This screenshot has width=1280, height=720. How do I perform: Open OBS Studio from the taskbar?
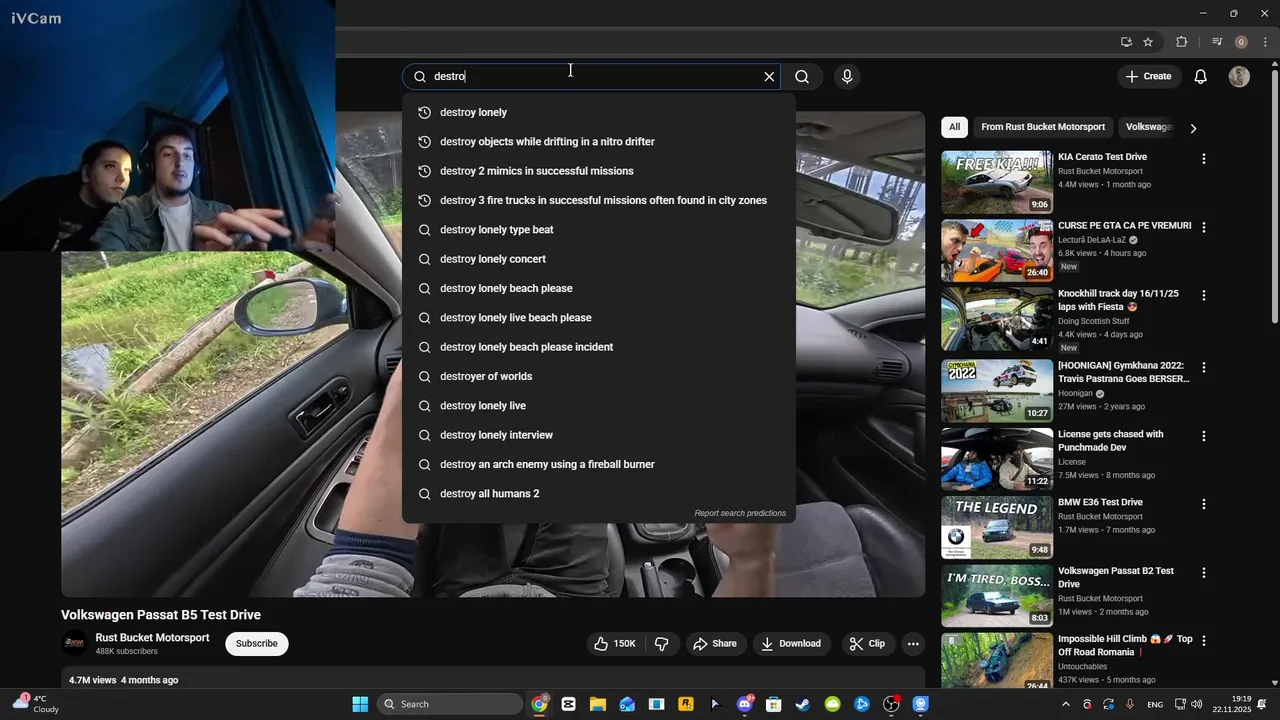coord(891,704)
